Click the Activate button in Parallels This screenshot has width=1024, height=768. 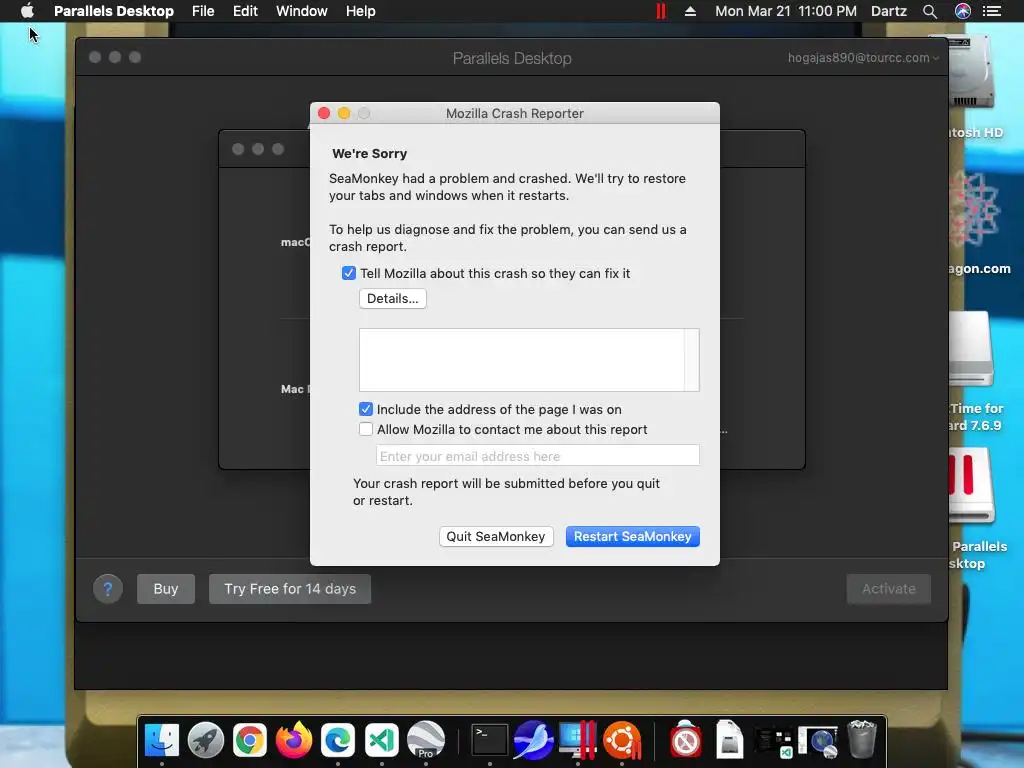(889, 589)
